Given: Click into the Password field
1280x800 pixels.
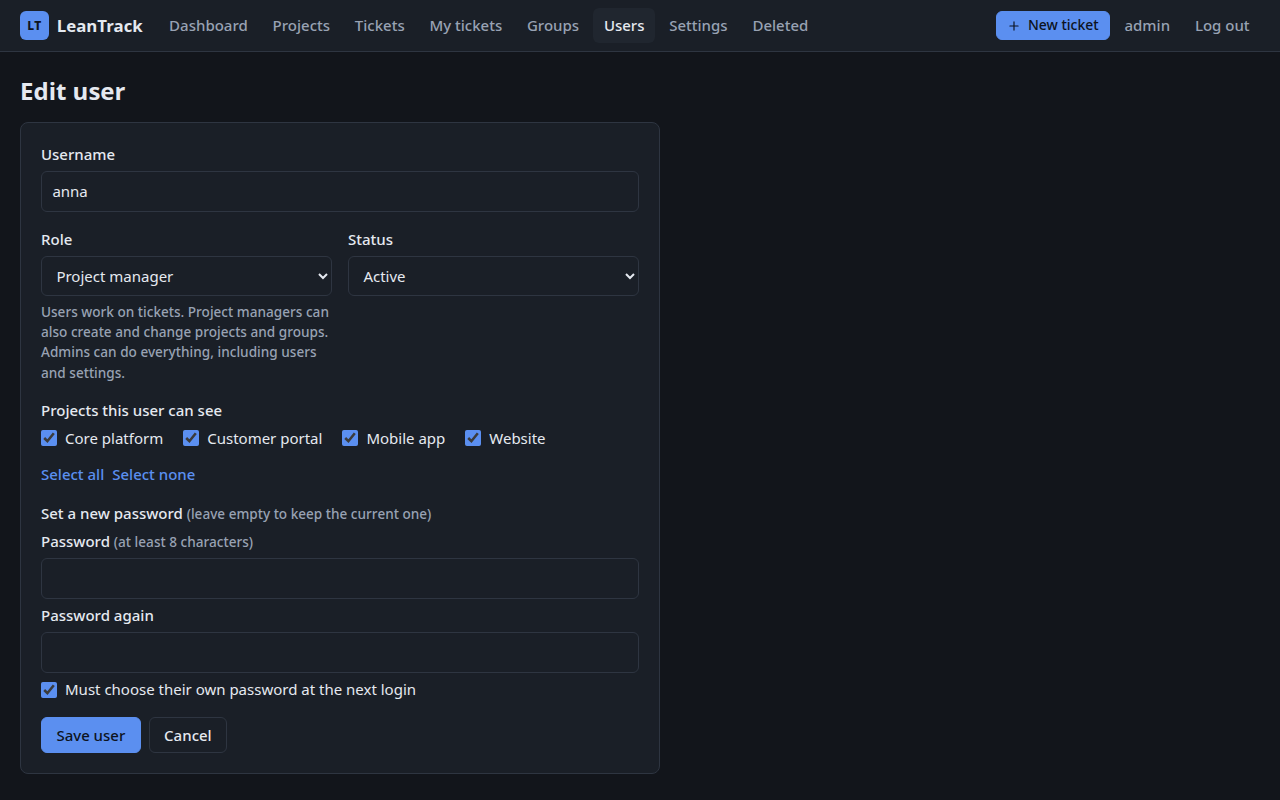Looking at the screenshot, I should click(x=340, y=578).
